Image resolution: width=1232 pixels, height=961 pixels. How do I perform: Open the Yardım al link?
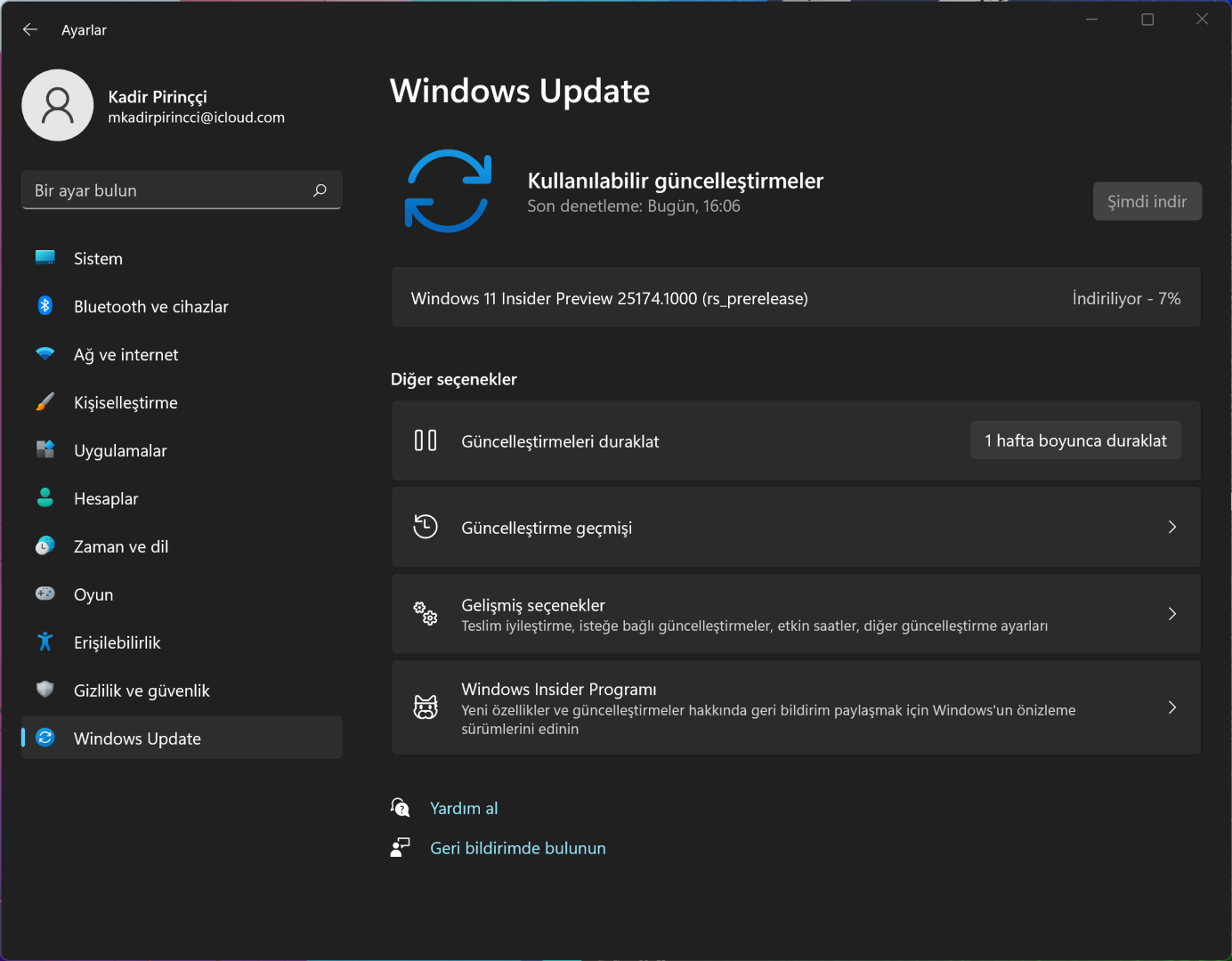(x=464, y=808)
